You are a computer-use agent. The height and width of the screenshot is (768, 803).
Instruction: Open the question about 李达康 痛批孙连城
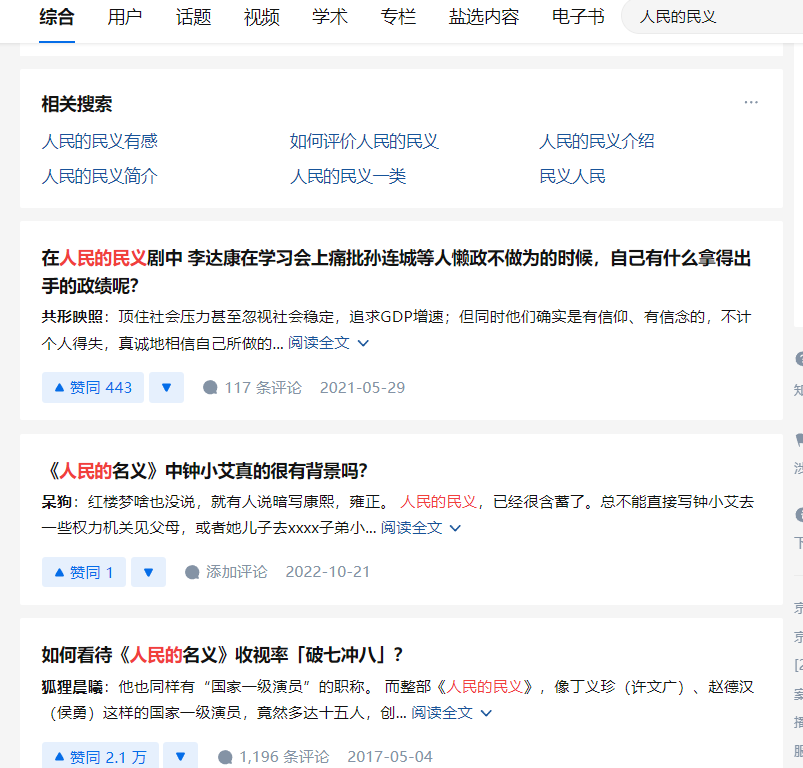[396, 271]
